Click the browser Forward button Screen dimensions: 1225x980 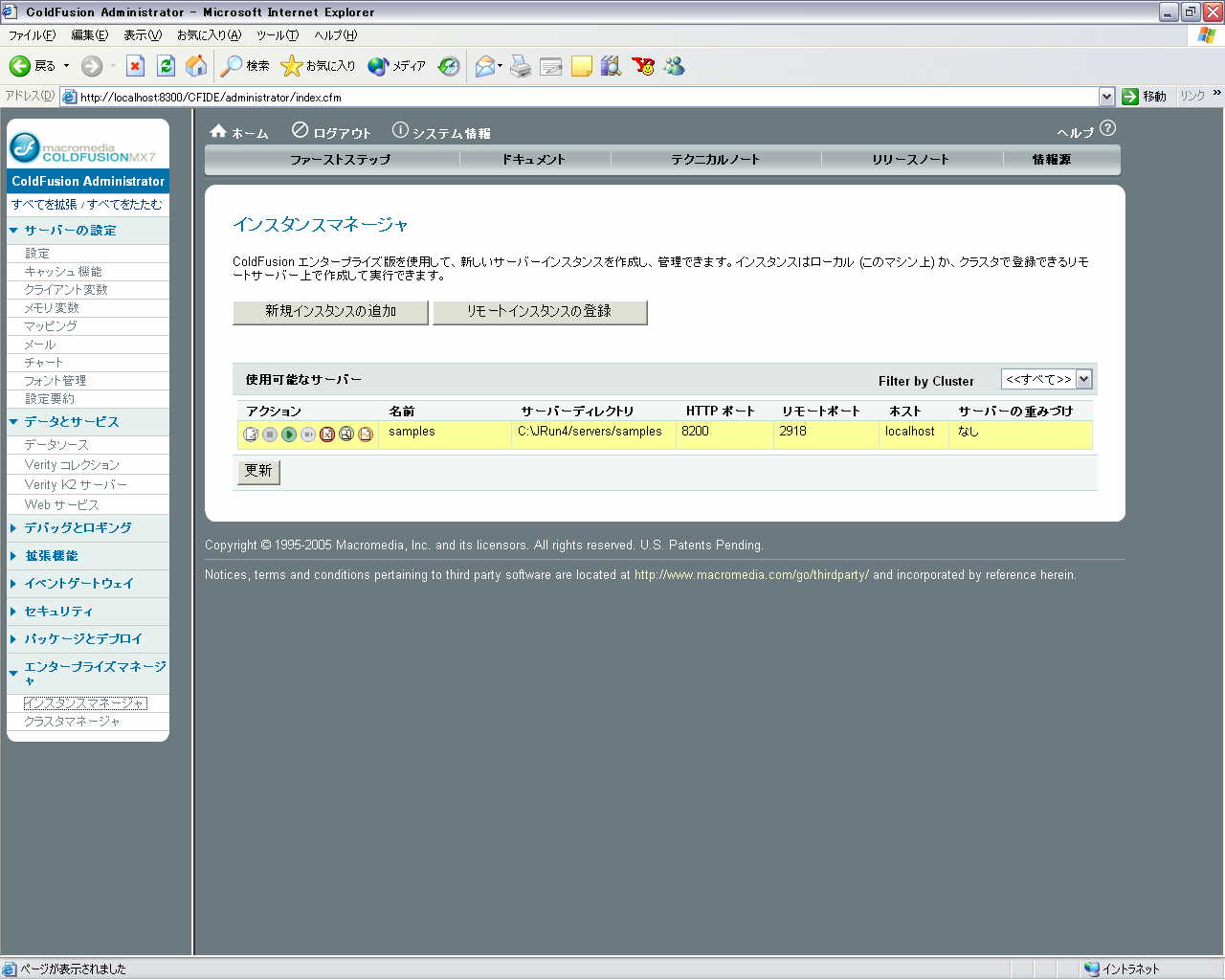tap(92, 66)
